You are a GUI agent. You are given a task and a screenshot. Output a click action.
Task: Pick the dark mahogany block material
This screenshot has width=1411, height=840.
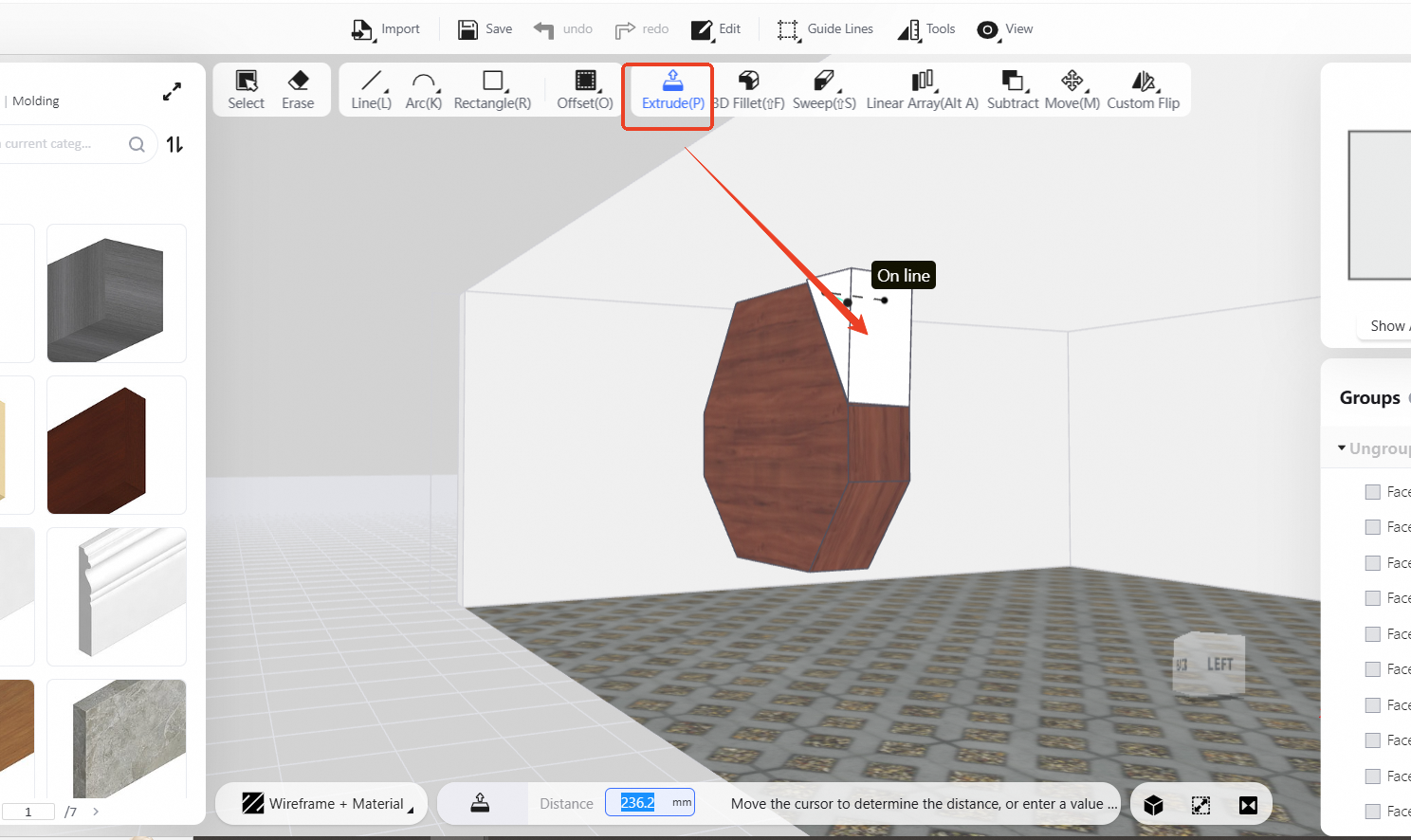[117, 445]
